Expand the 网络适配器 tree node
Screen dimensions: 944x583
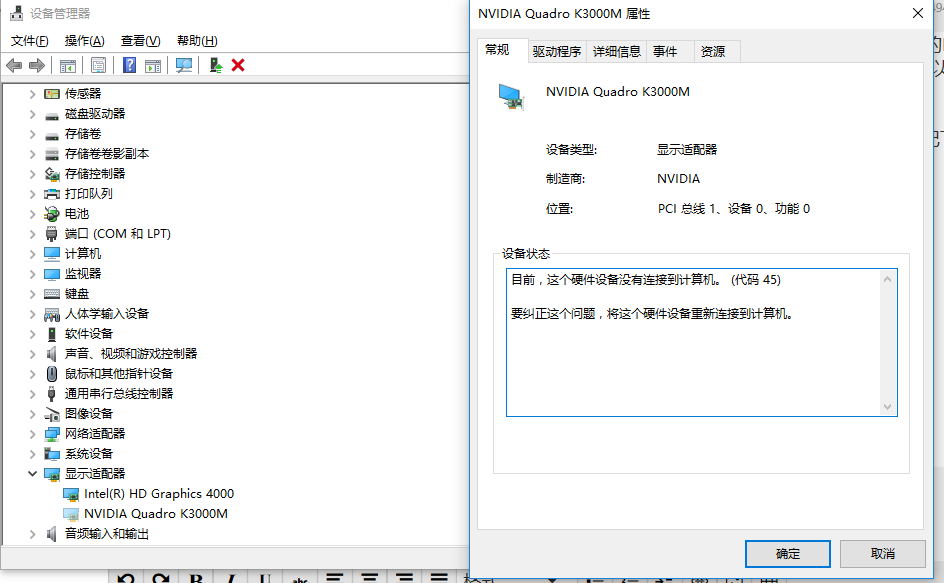33,434
